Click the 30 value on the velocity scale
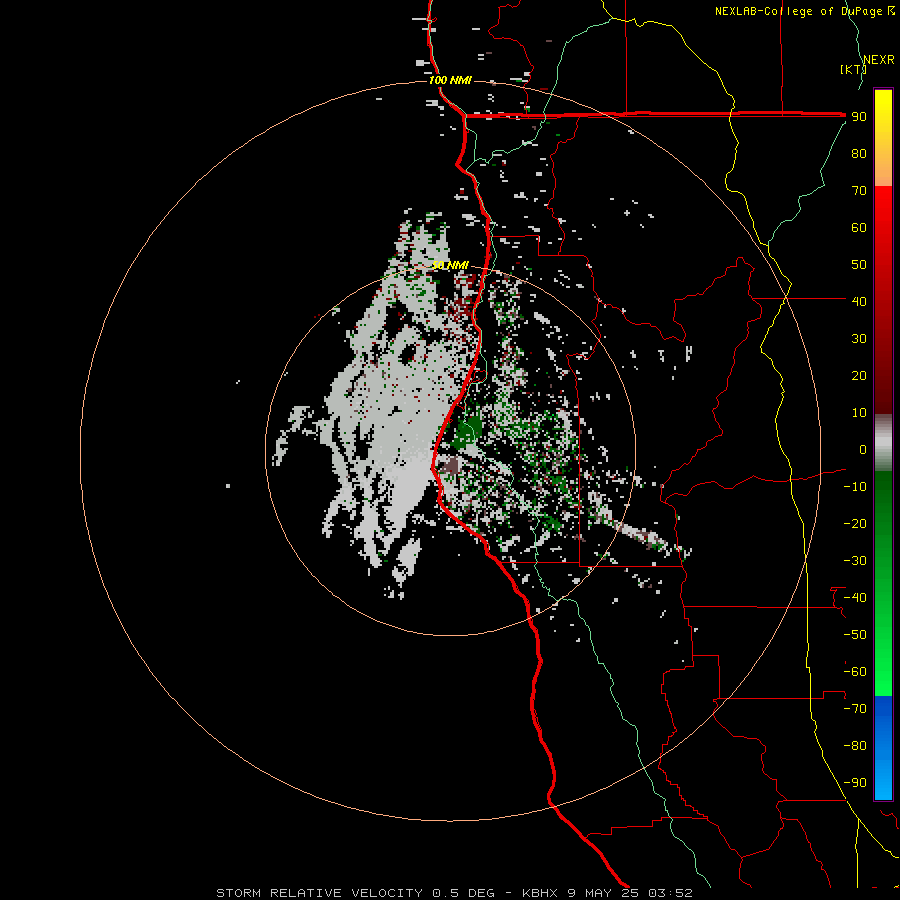This screenshot has width=900, height=900. click(859, 339)
